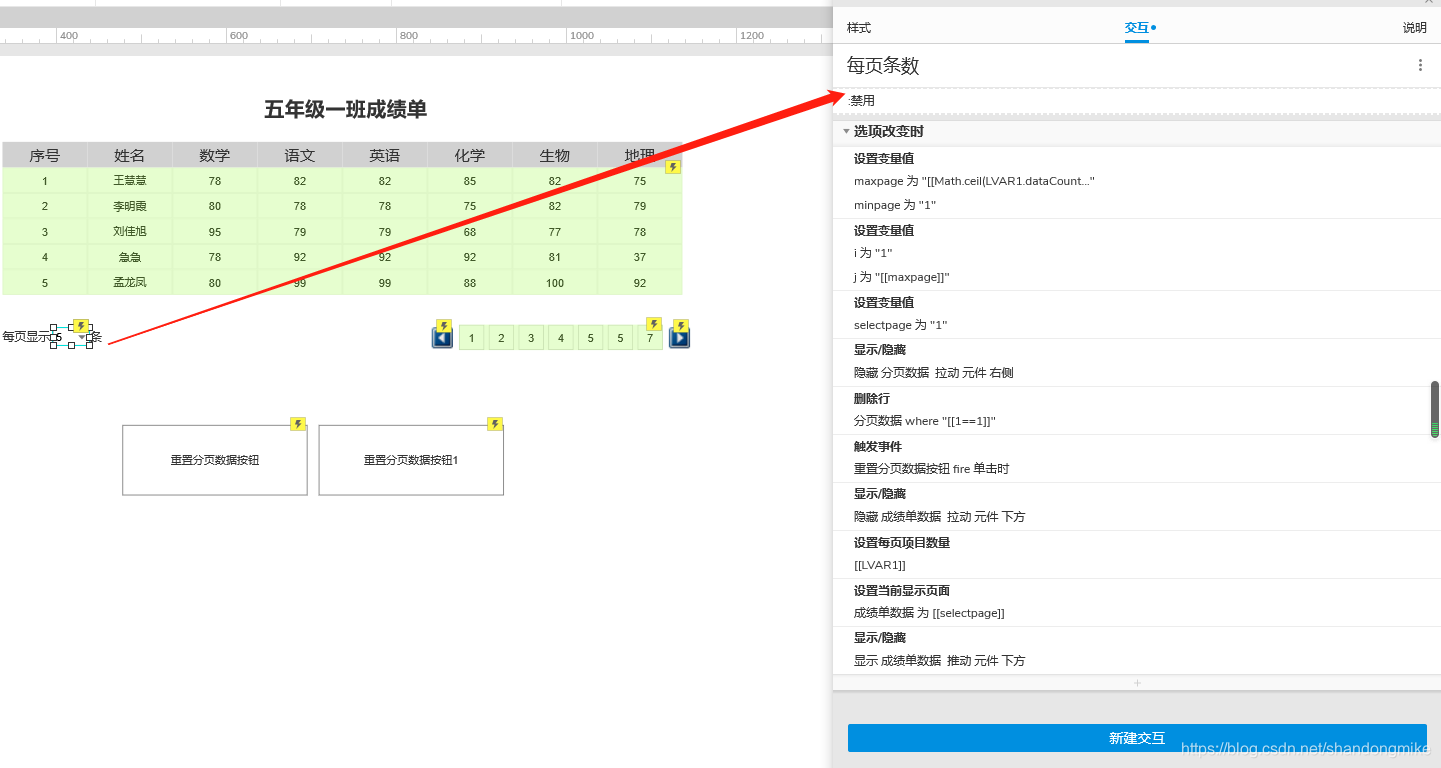Click the 语文 column header
The image size is (1441, 768).
coord(300,155)
